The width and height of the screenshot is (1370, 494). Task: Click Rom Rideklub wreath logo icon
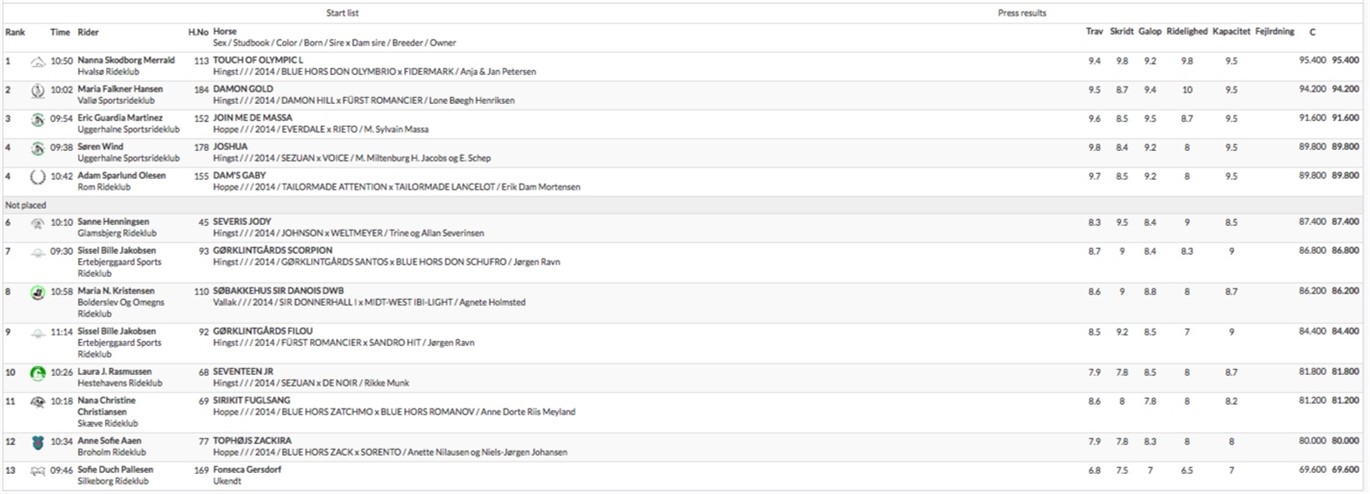pos(38,178)
